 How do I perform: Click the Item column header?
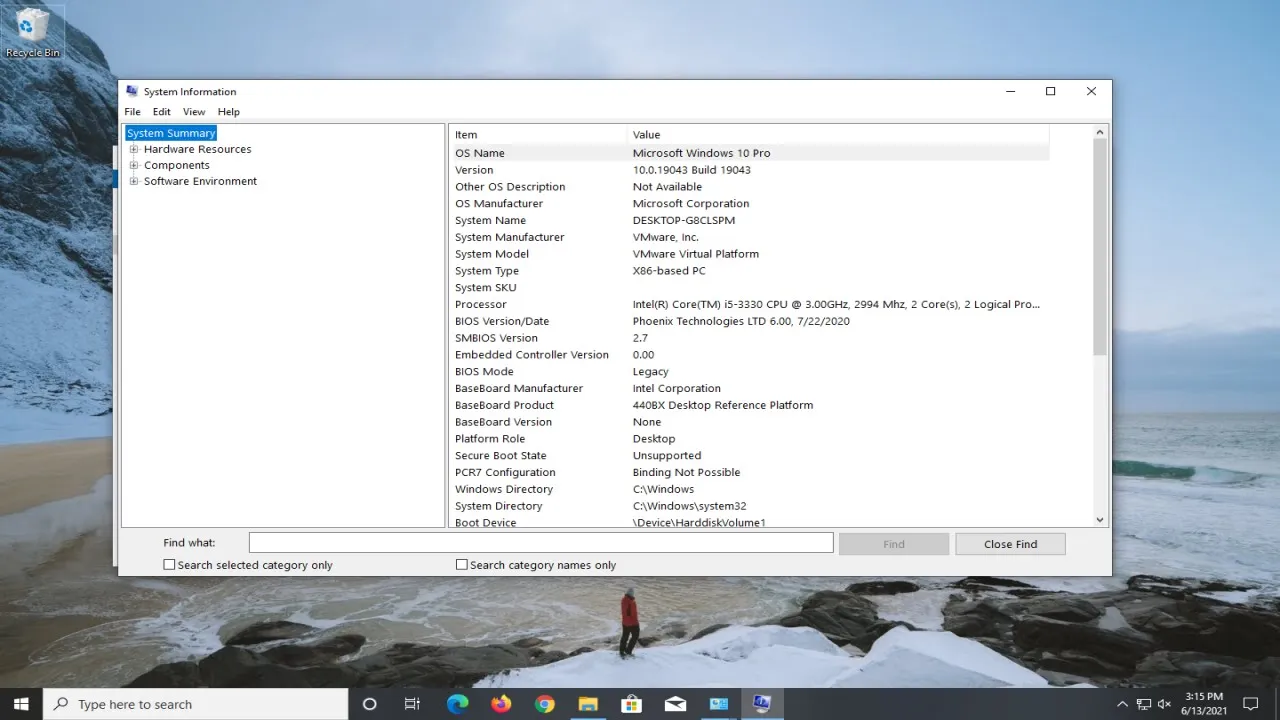[538, 134]
